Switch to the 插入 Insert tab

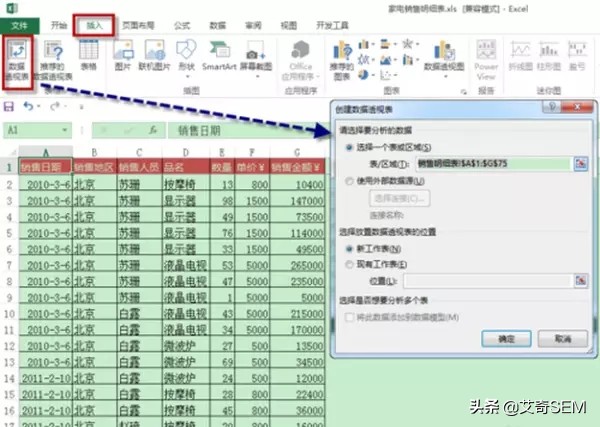94,25
